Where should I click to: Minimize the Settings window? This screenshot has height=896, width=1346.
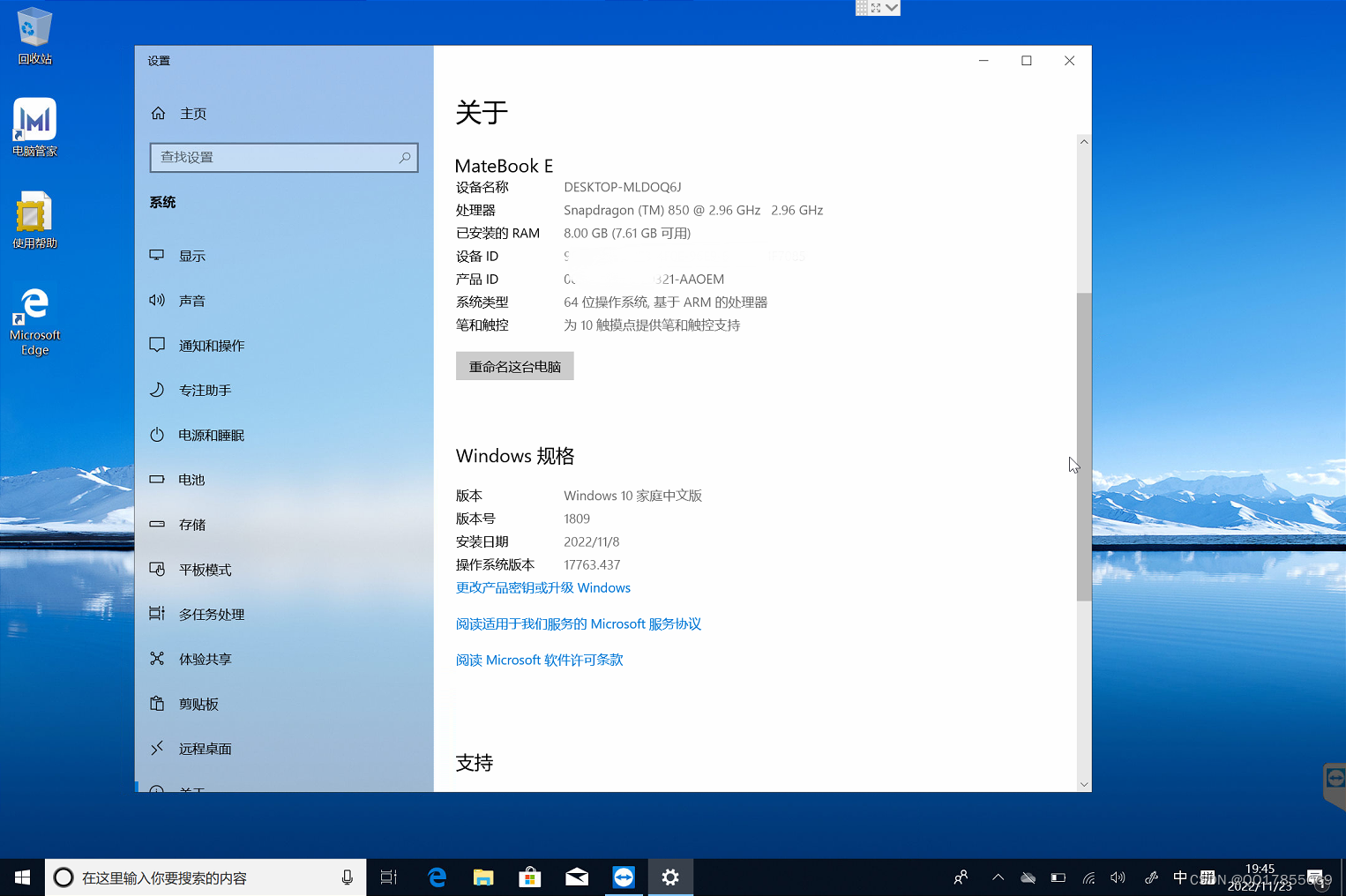(983, 61)
